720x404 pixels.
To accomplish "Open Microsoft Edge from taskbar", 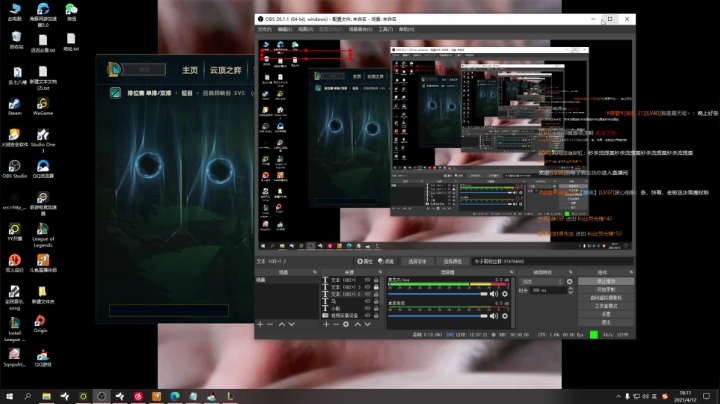I will tap(174, 396).
